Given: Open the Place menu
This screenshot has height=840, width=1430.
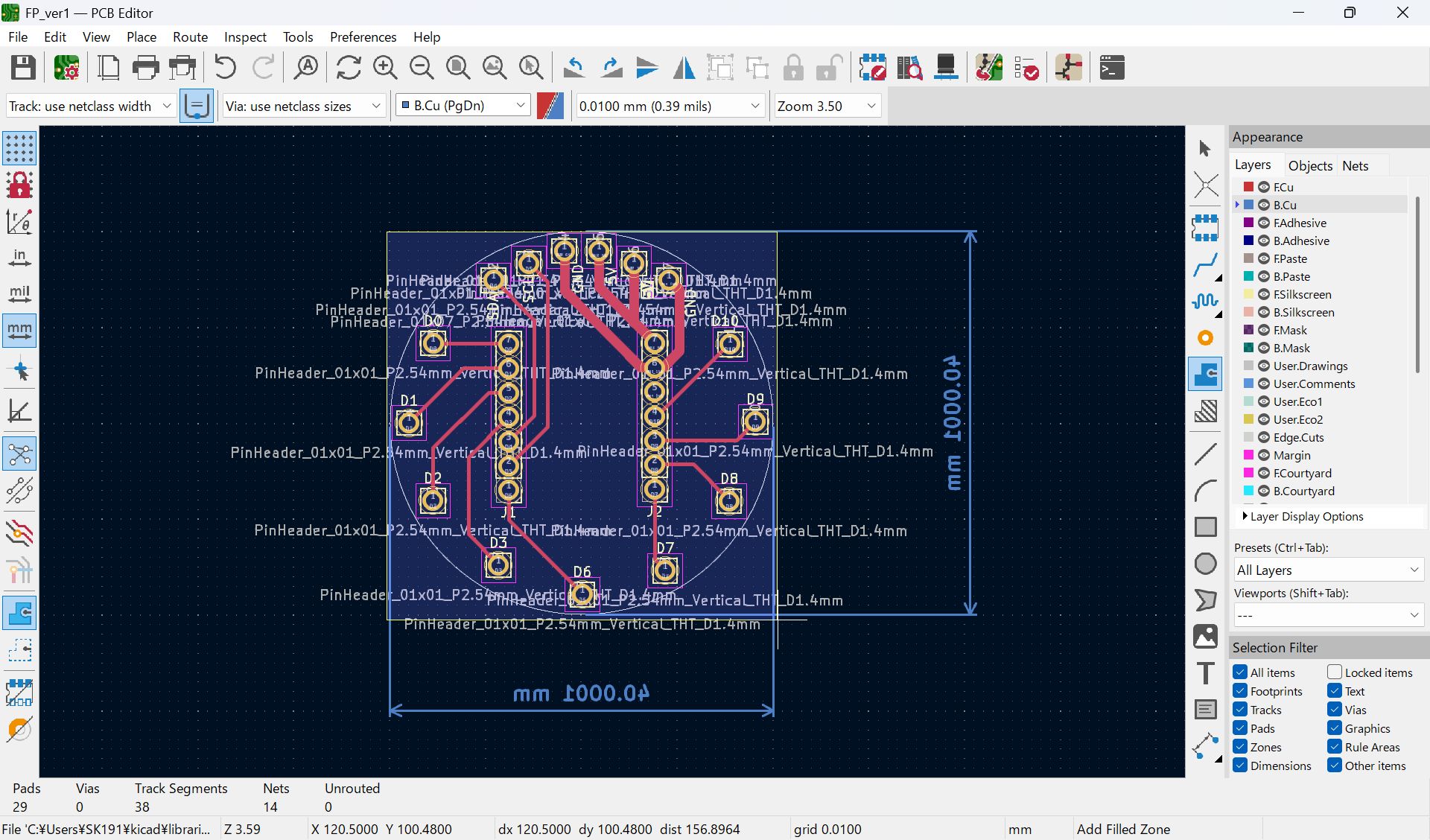Looking at the screenshot, I should point(142,36).
